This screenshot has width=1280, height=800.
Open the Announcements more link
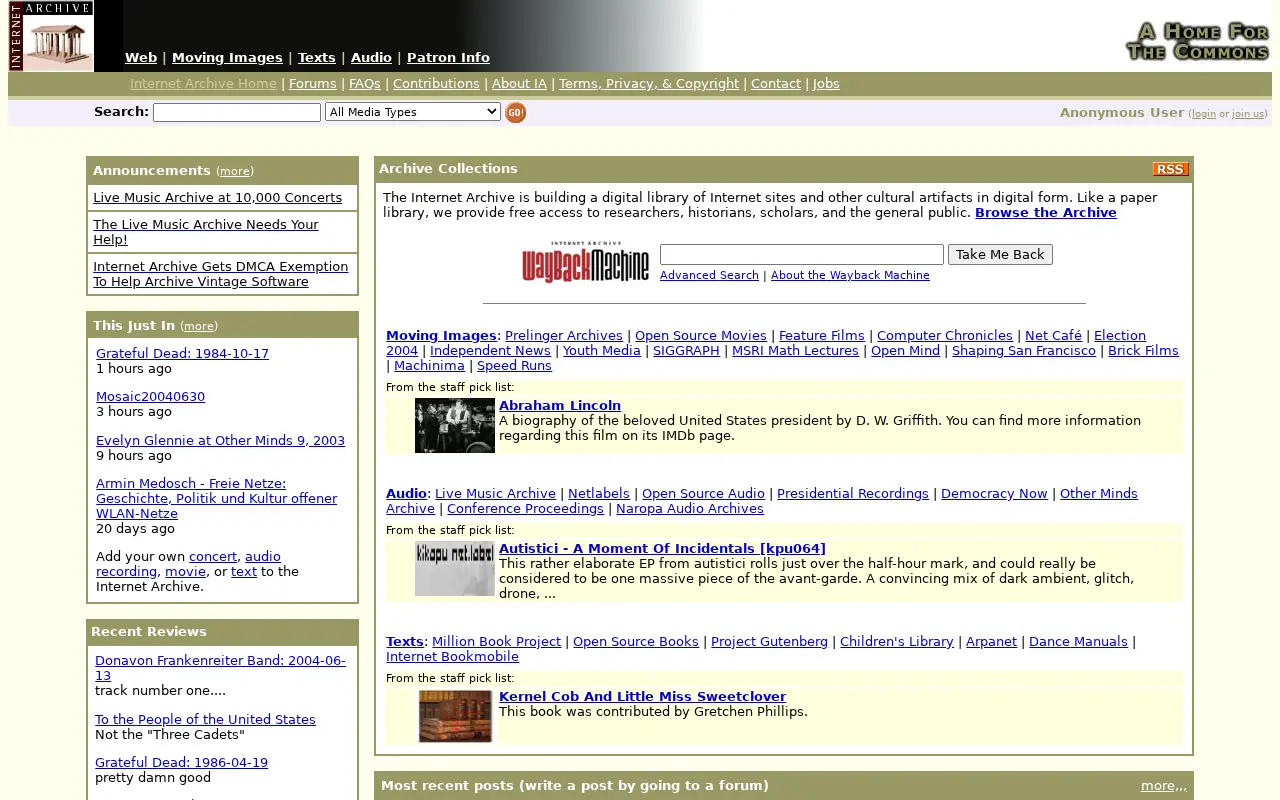235,171
